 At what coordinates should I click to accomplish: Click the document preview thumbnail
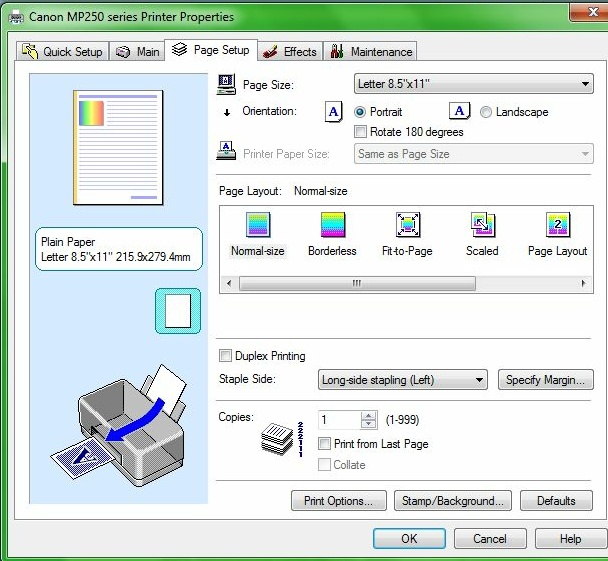118,147
